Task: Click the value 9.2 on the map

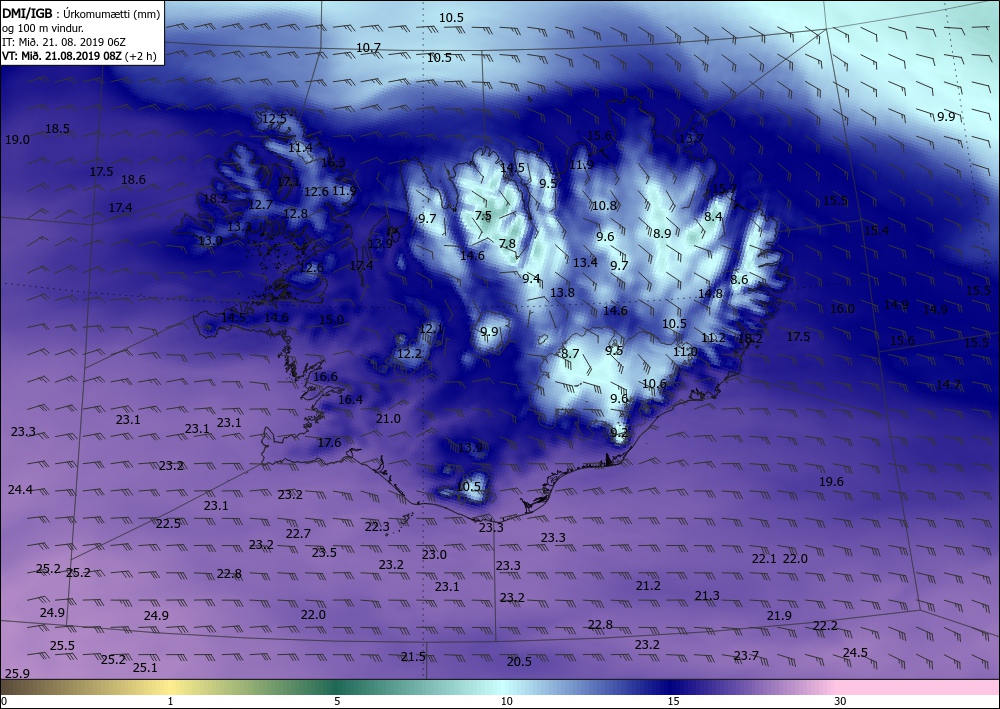Action: click(x=619, y=432)
